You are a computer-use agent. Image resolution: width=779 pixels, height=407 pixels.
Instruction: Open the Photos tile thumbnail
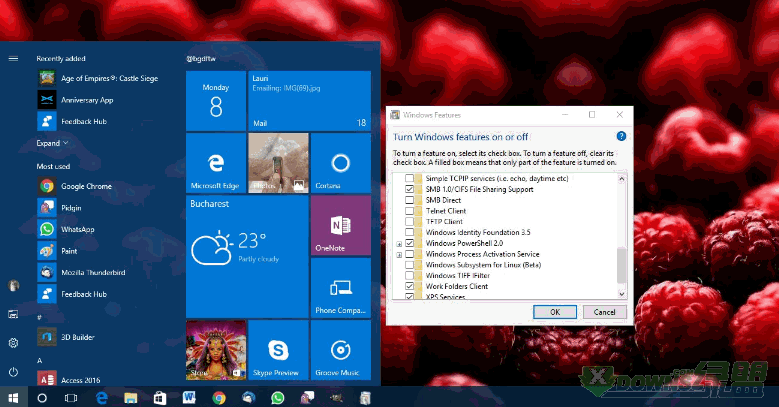pos(278,163)
